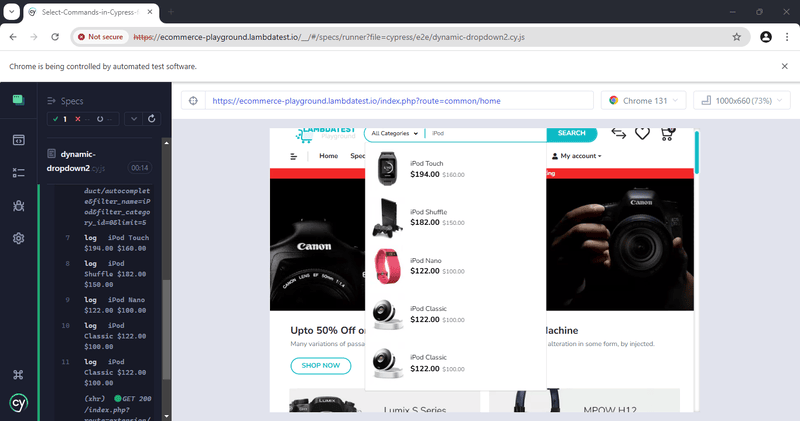This screenshot has height=421, width=800.
Task: Open keyboard shortcuts command icon
Action: pyautogui.click(x=18, y=375)
